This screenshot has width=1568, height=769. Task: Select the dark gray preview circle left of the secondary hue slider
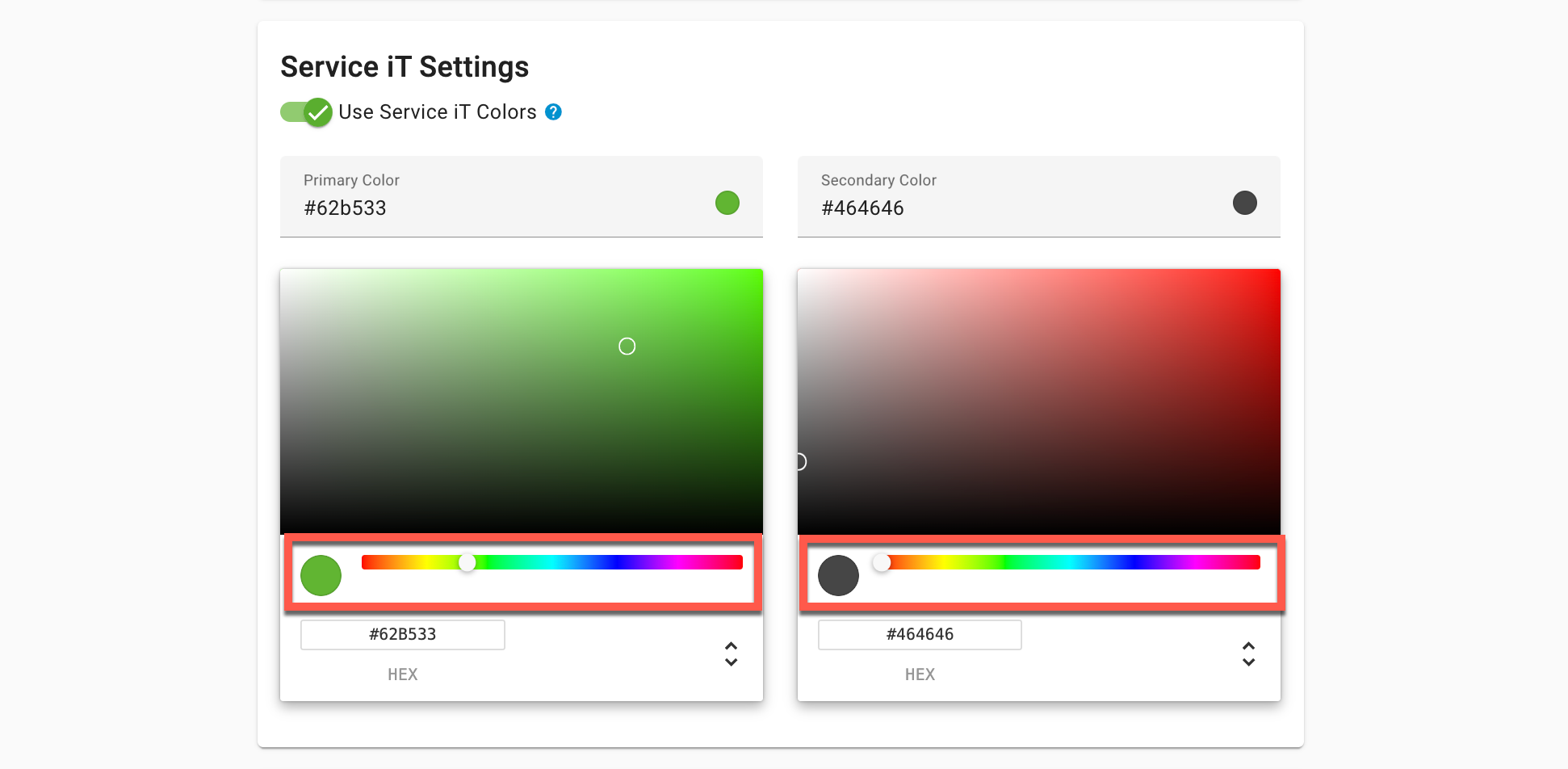(x=838, y=575)
